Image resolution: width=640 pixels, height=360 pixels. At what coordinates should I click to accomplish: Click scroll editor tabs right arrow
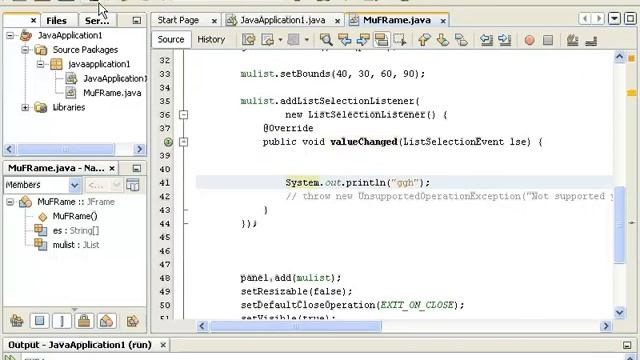click(x=598, y=19)
